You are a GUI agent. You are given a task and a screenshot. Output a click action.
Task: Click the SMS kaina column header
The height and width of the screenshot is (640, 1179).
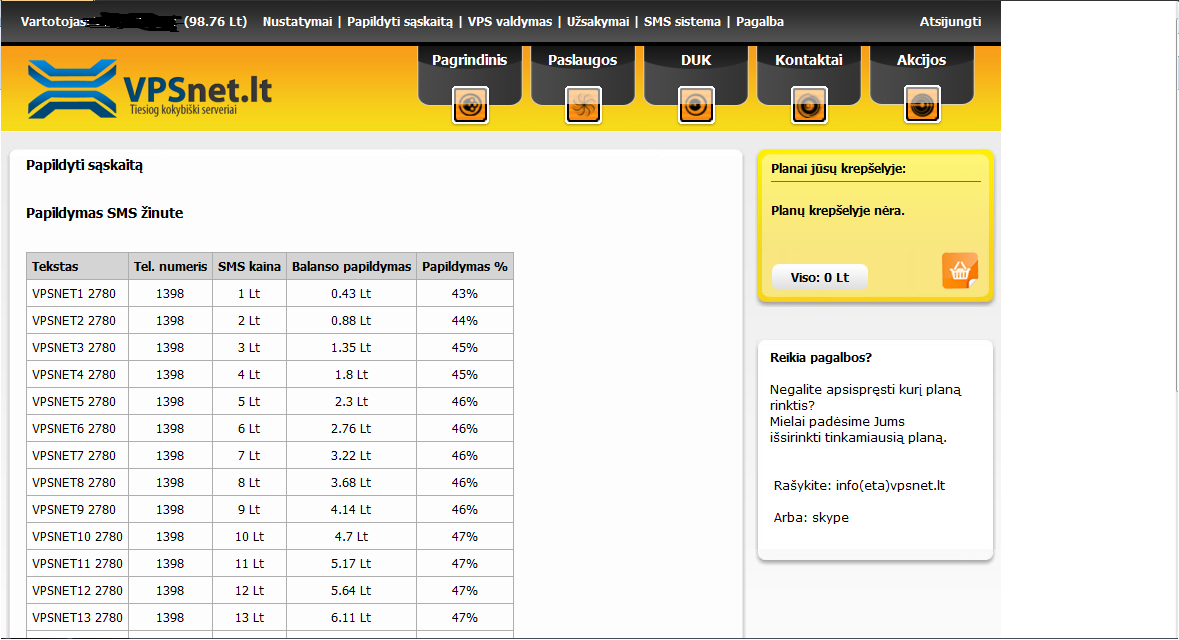click(x=250, y=266)
